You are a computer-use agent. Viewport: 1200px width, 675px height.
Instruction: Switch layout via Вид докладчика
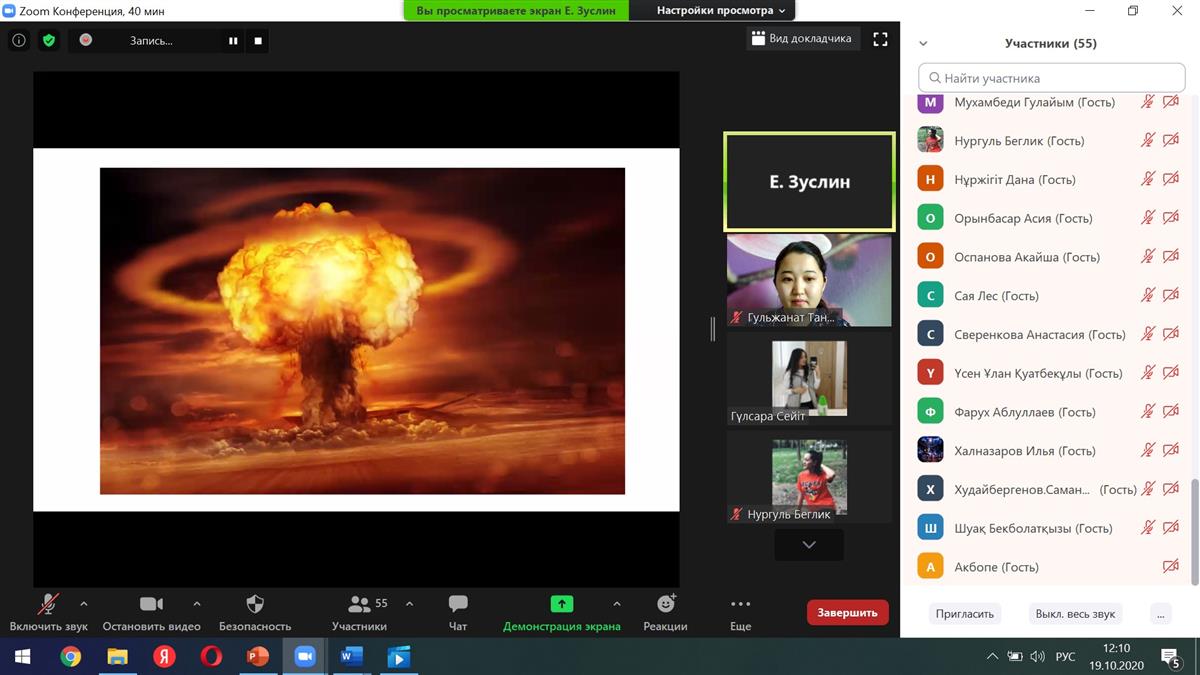[x=802, y=39]
